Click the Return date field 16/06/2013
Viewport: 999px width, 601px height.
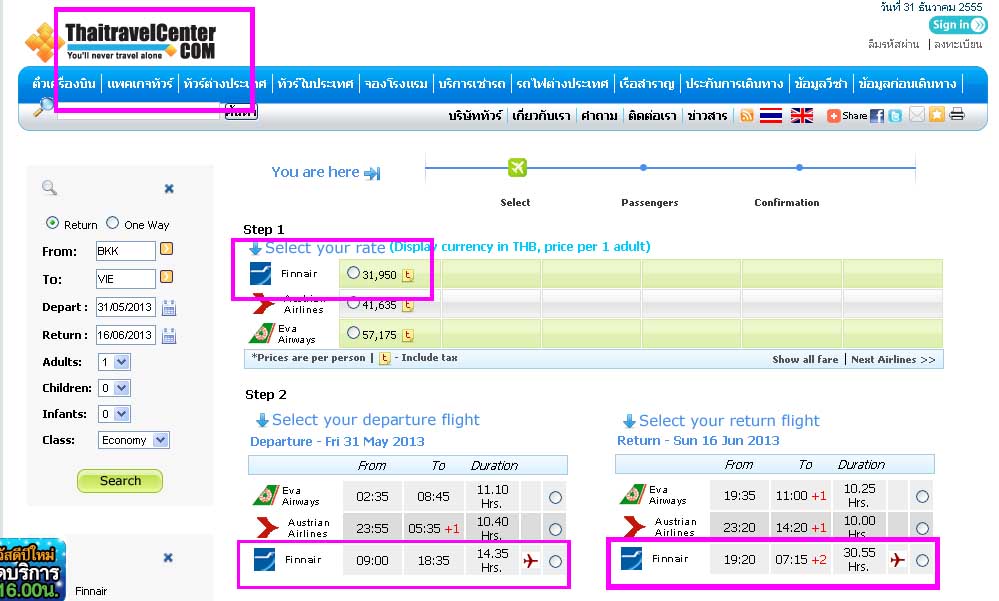pyautogui.click(x=126, y=335)
